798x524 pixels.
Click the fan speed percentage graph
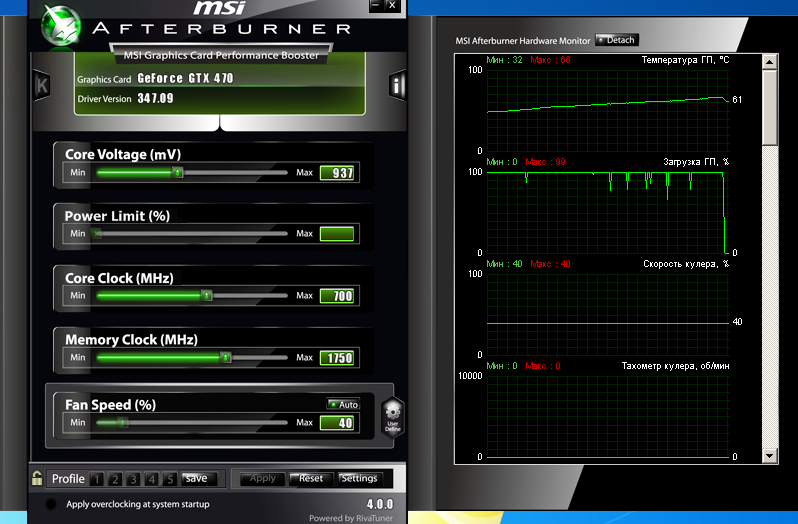click(608, 314)
